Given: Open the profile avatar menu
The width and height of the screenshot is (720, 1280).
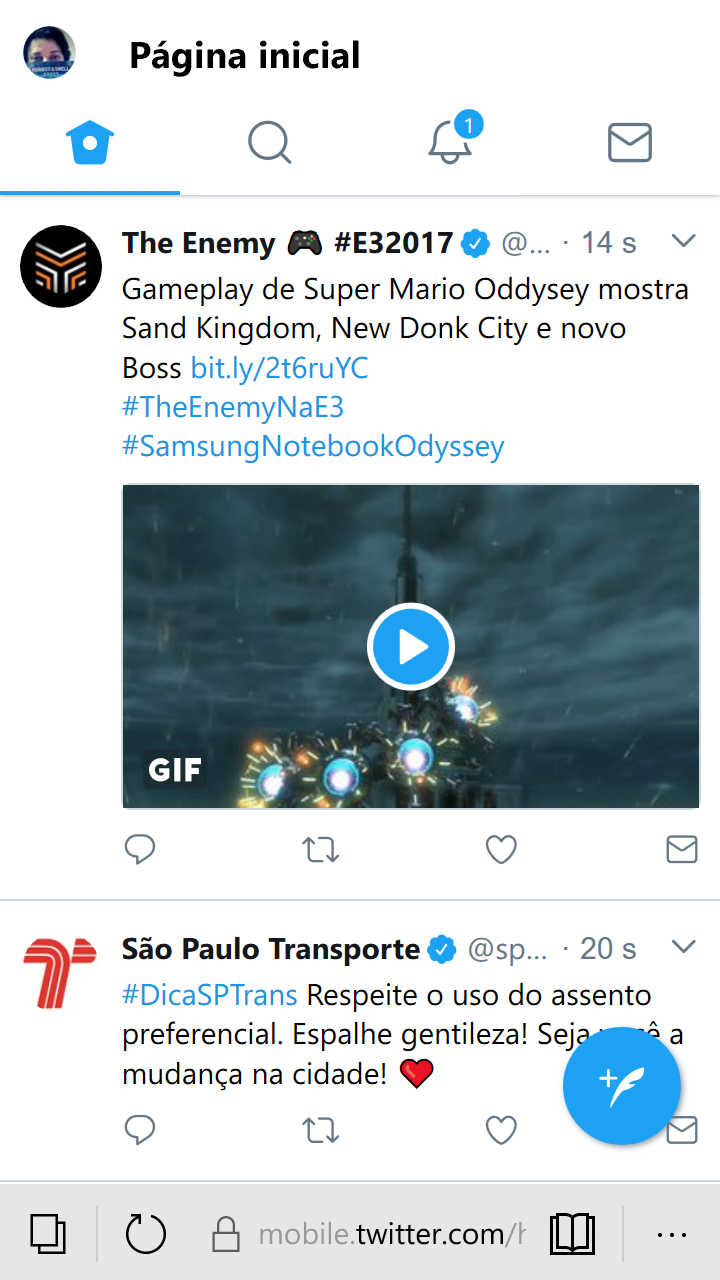Looking at the screenshot, I should click(x=50, y=53).
